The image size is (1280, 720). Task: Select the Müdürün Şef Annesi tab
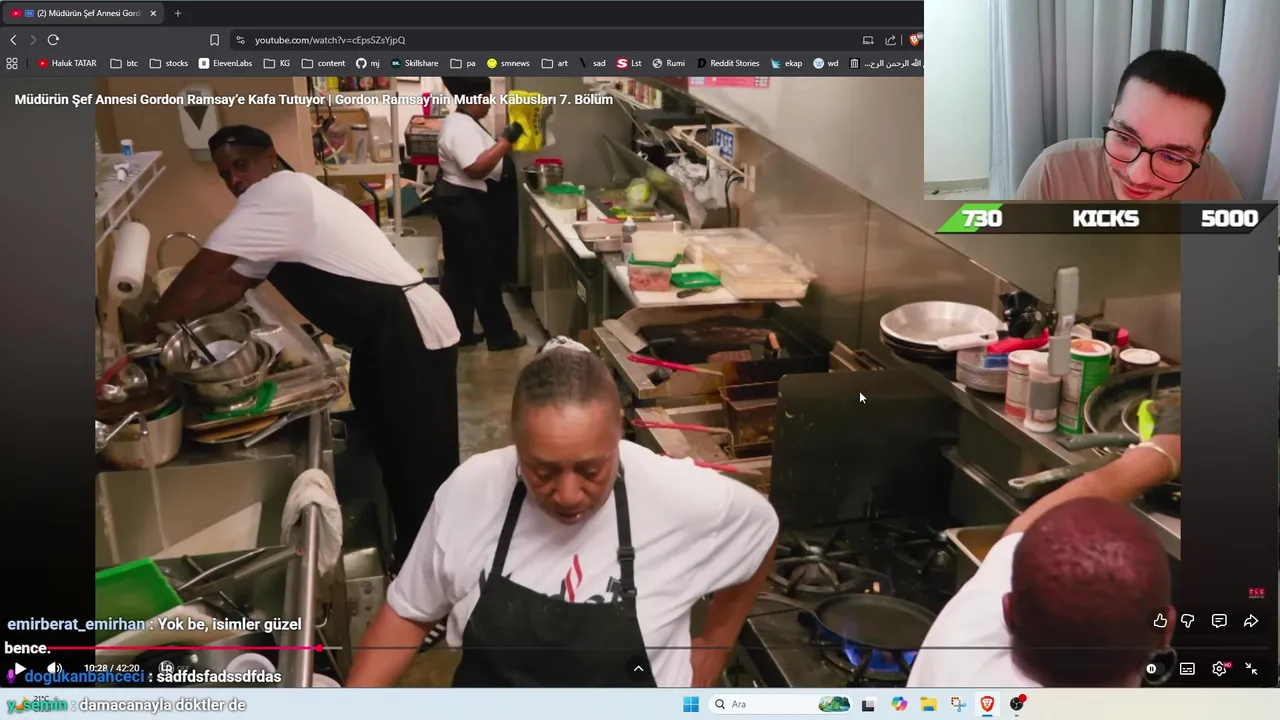pos(84,13)
